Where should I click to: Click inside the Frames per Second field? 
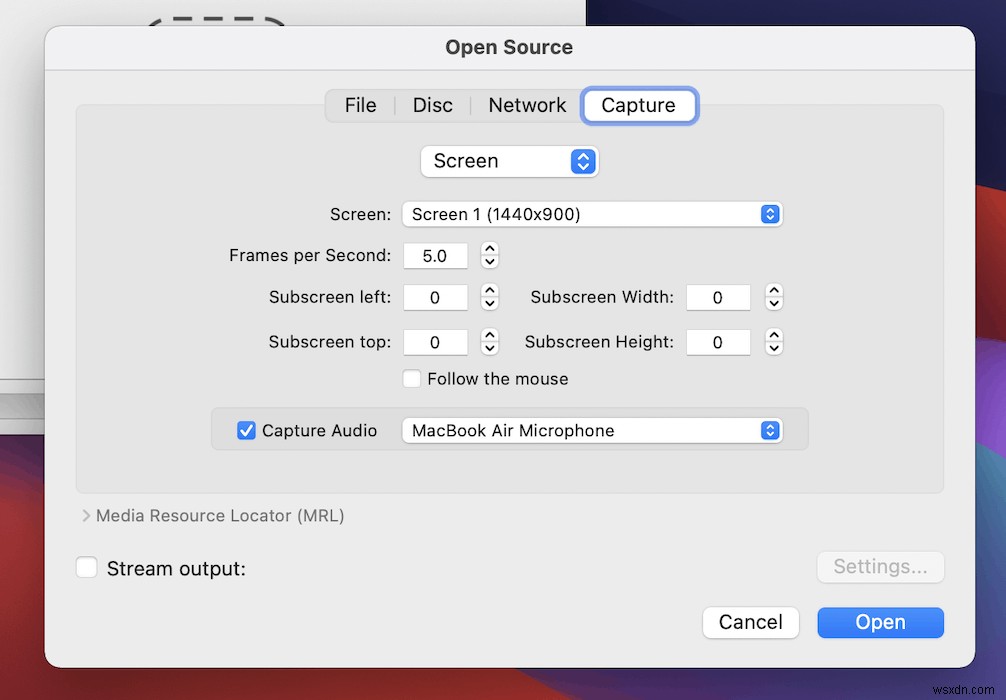pyautogui.click(x=435, y=256)
